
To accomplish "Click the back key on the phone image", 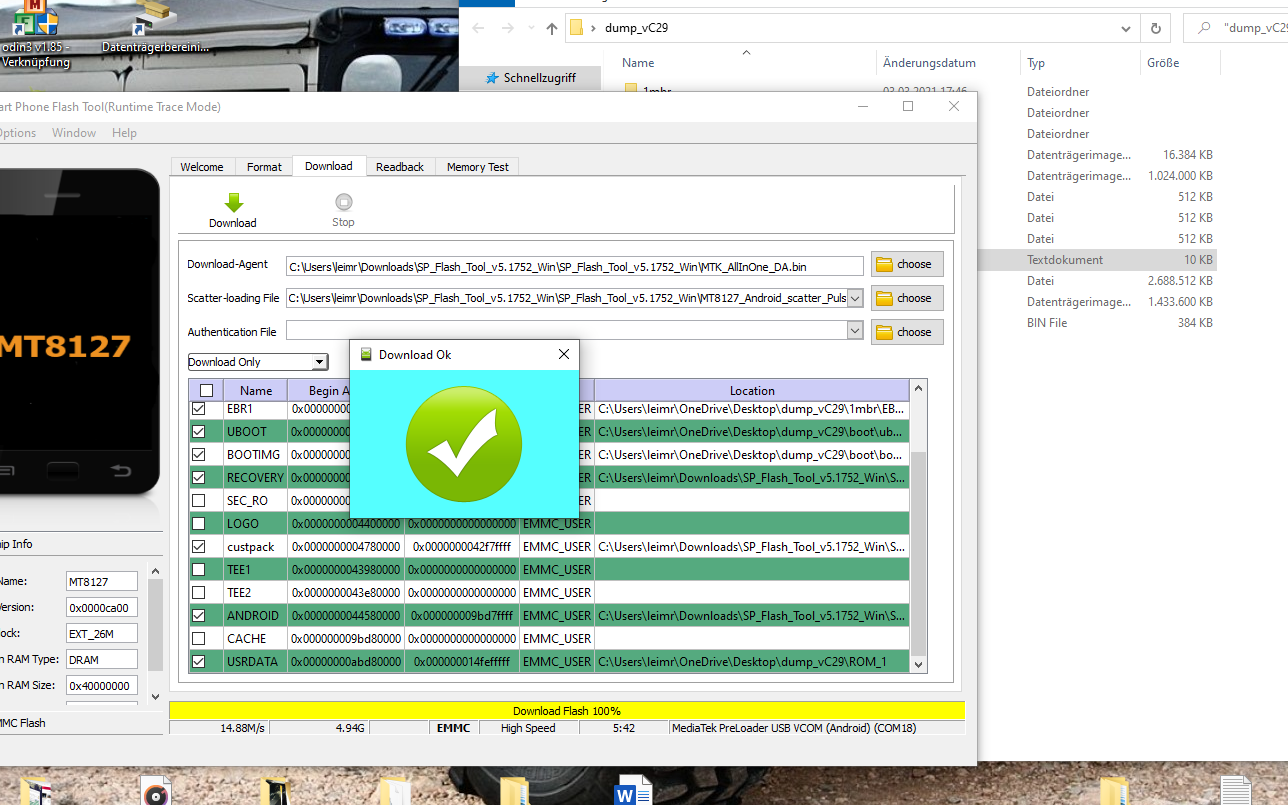I will click(120, 470).
